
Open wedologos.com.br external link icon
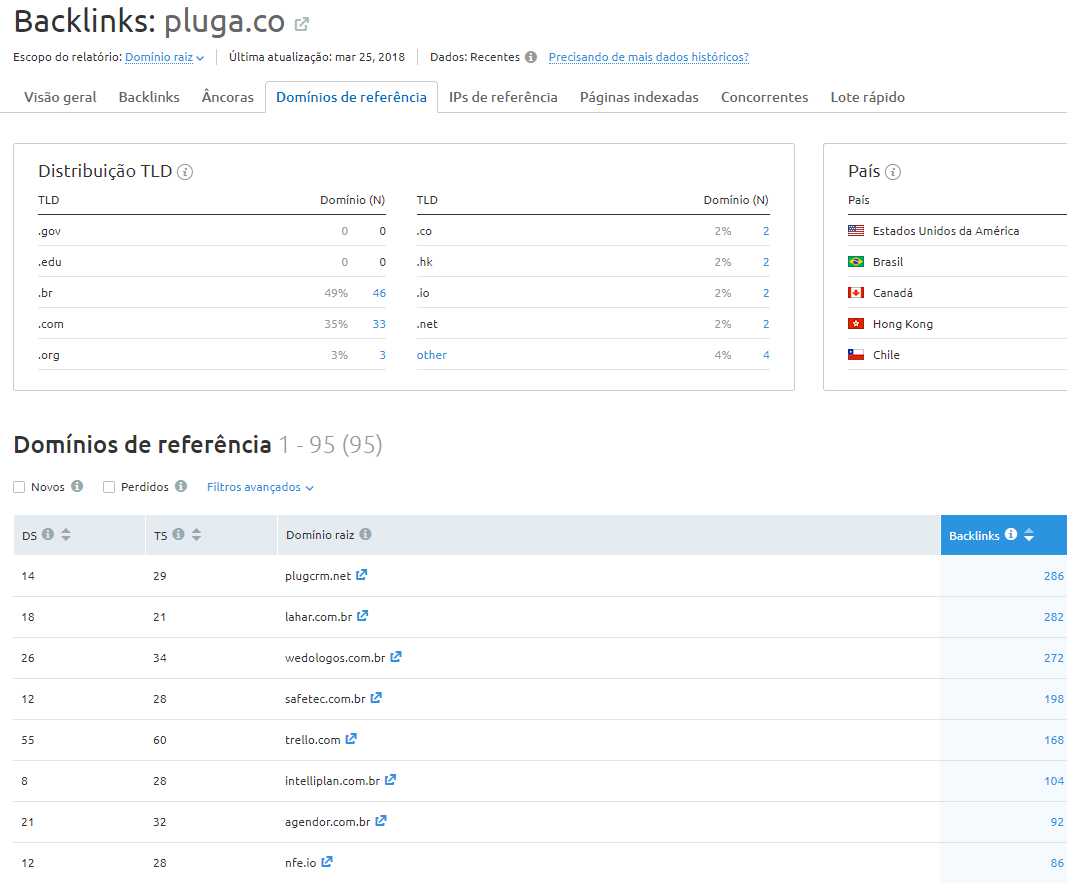pyautogui.click(x=396, y=656)
